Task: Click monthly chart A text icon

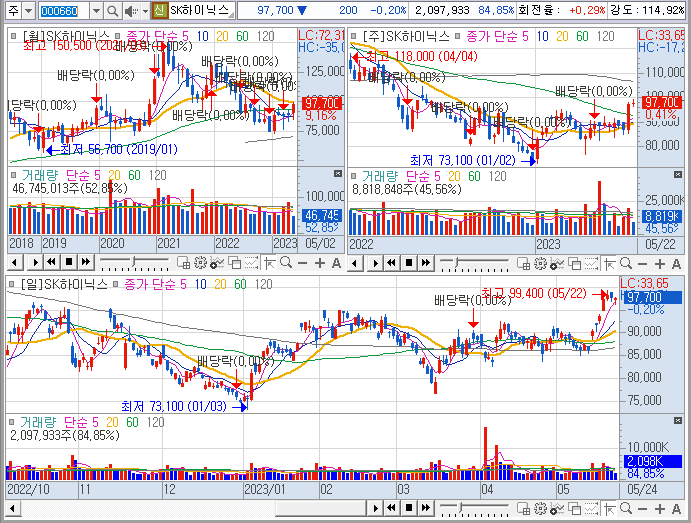Action: click(336, 263)
